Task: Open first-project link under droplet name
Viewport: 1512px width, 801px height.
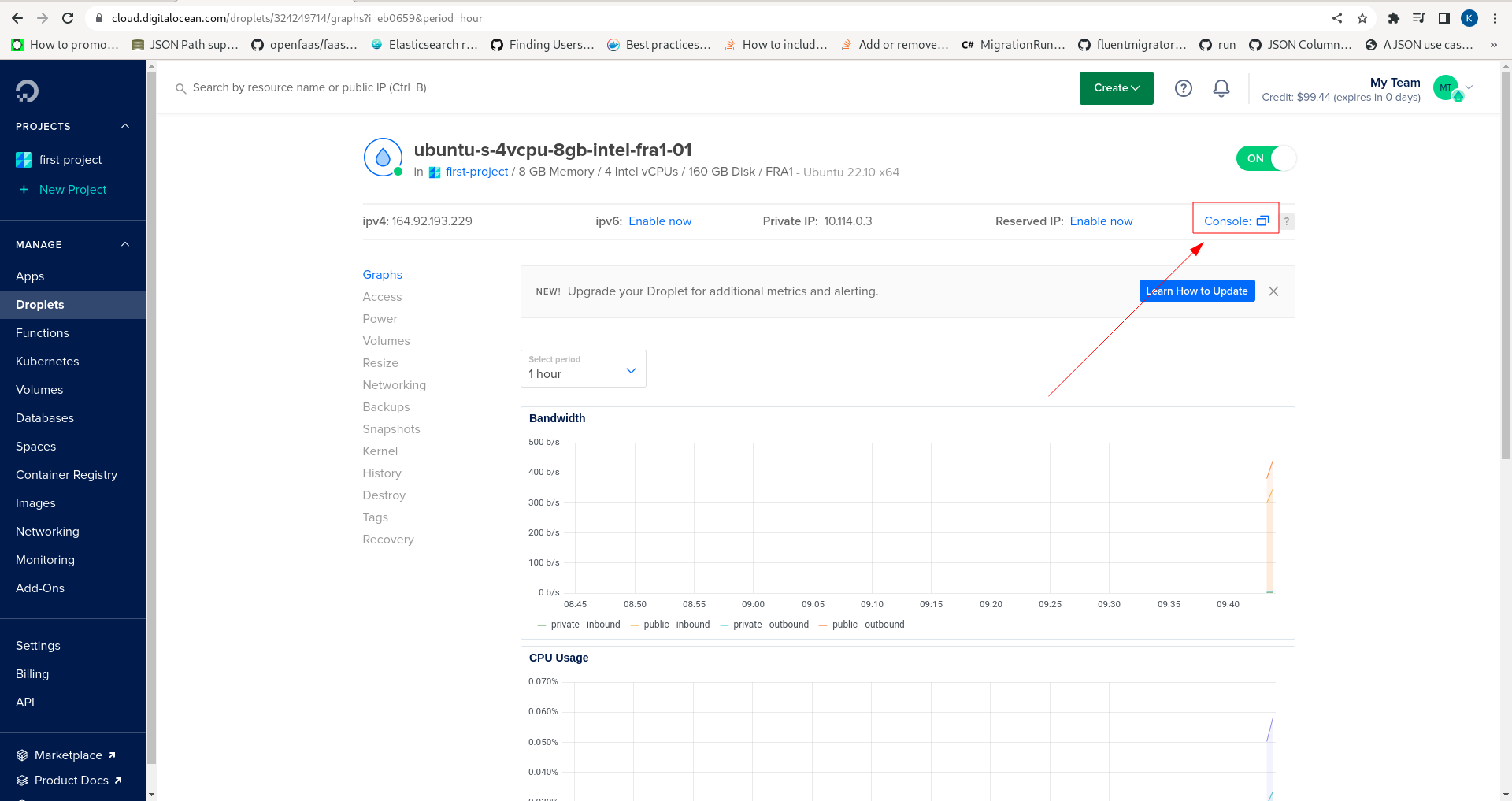Action: [x=476, y=172]
